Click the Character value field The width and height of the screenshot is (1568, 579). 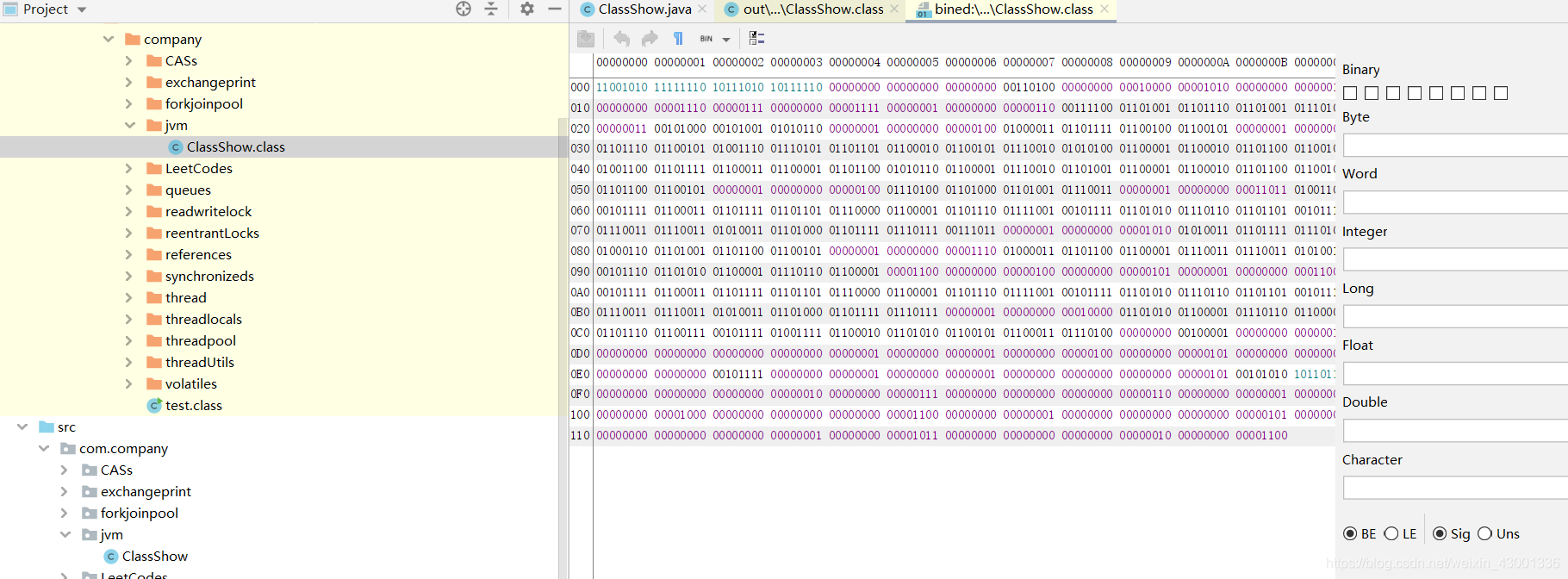coord(1455,488)
